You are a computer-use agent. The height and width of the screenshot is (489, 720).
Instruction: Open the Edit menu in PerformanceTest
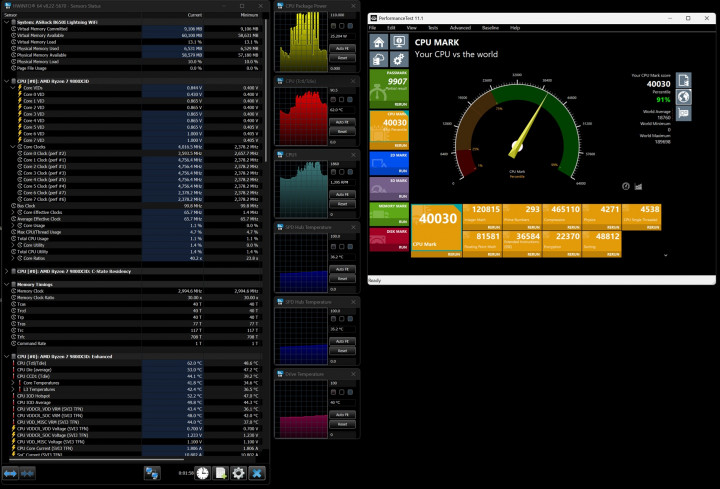point(391,28)
